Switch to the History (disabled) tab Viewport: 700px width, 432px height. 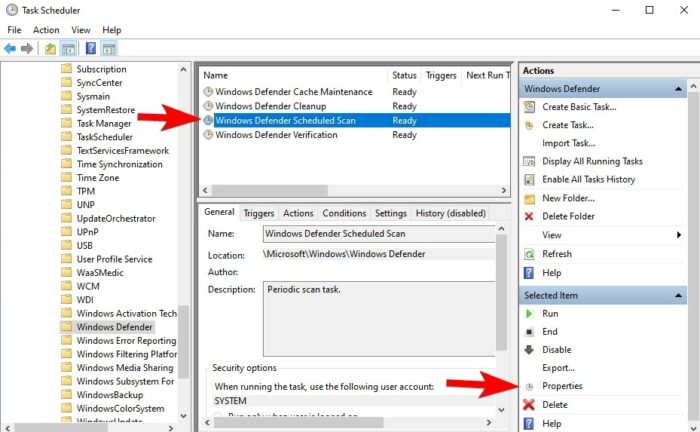click(450, 214)
